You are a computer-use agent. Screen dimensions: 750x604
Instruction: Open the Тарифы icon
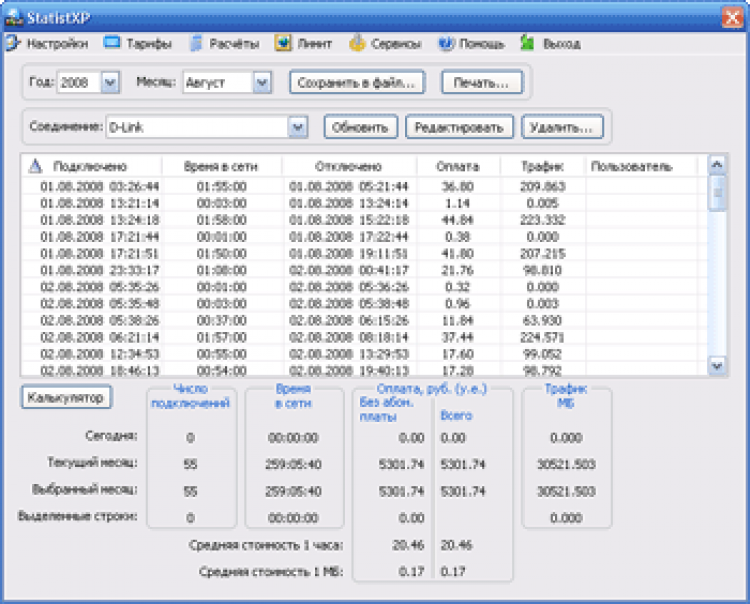click(112, 44)
